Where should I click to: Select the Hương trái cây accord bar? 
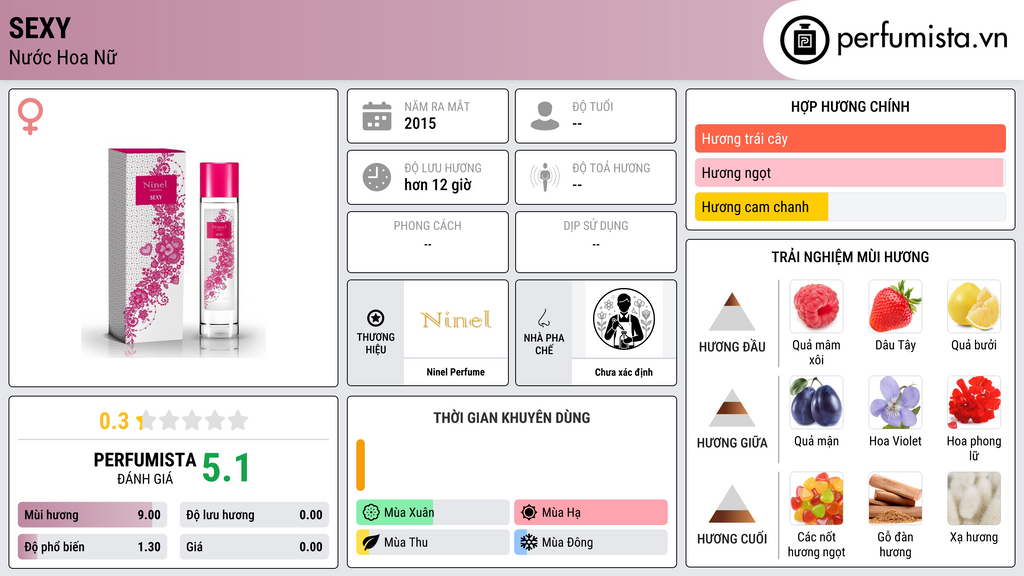tap(850, 138)
